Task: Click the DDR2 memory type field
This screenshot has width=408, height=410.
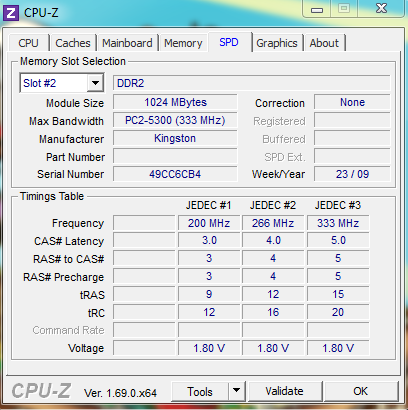Action: click(252, 83)
